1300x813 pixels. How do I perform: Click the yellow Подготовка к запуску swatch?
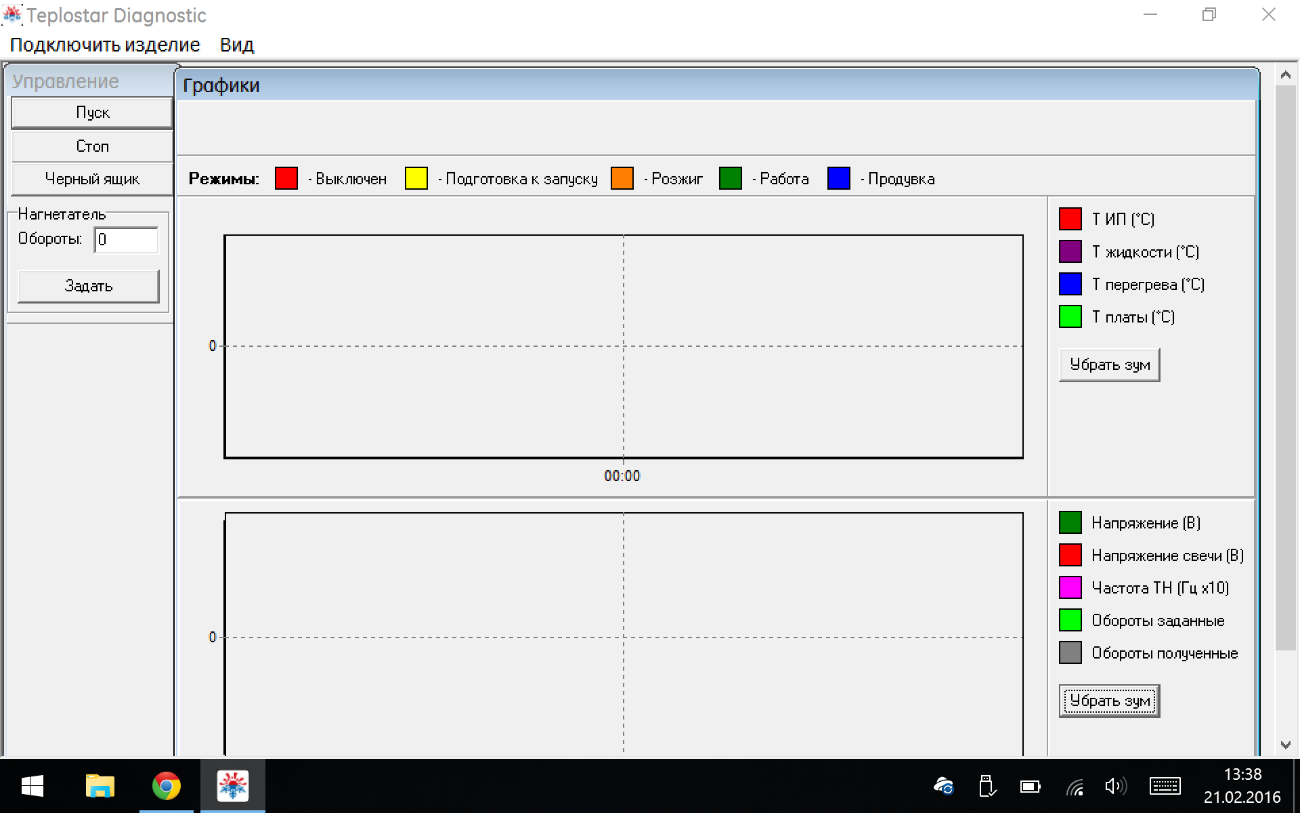tap(416, 179)
